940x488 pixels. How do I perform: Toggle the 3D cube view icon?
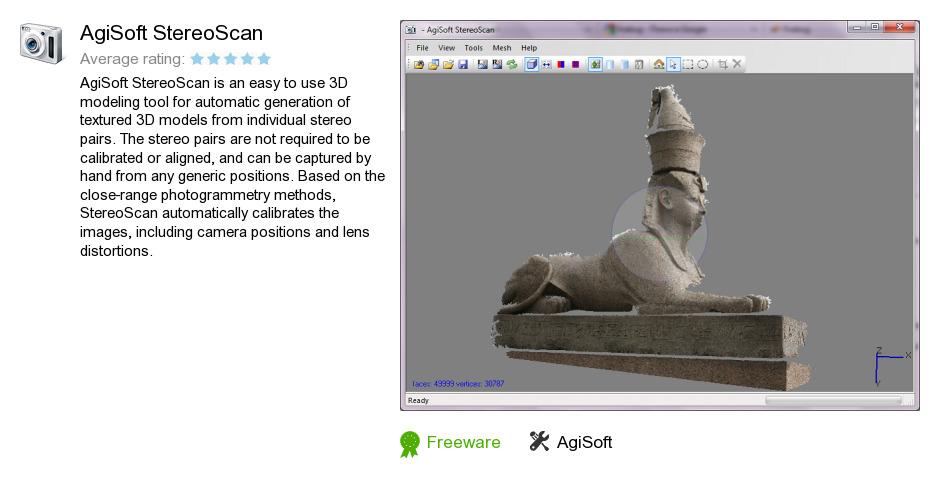tap(531, 64)
